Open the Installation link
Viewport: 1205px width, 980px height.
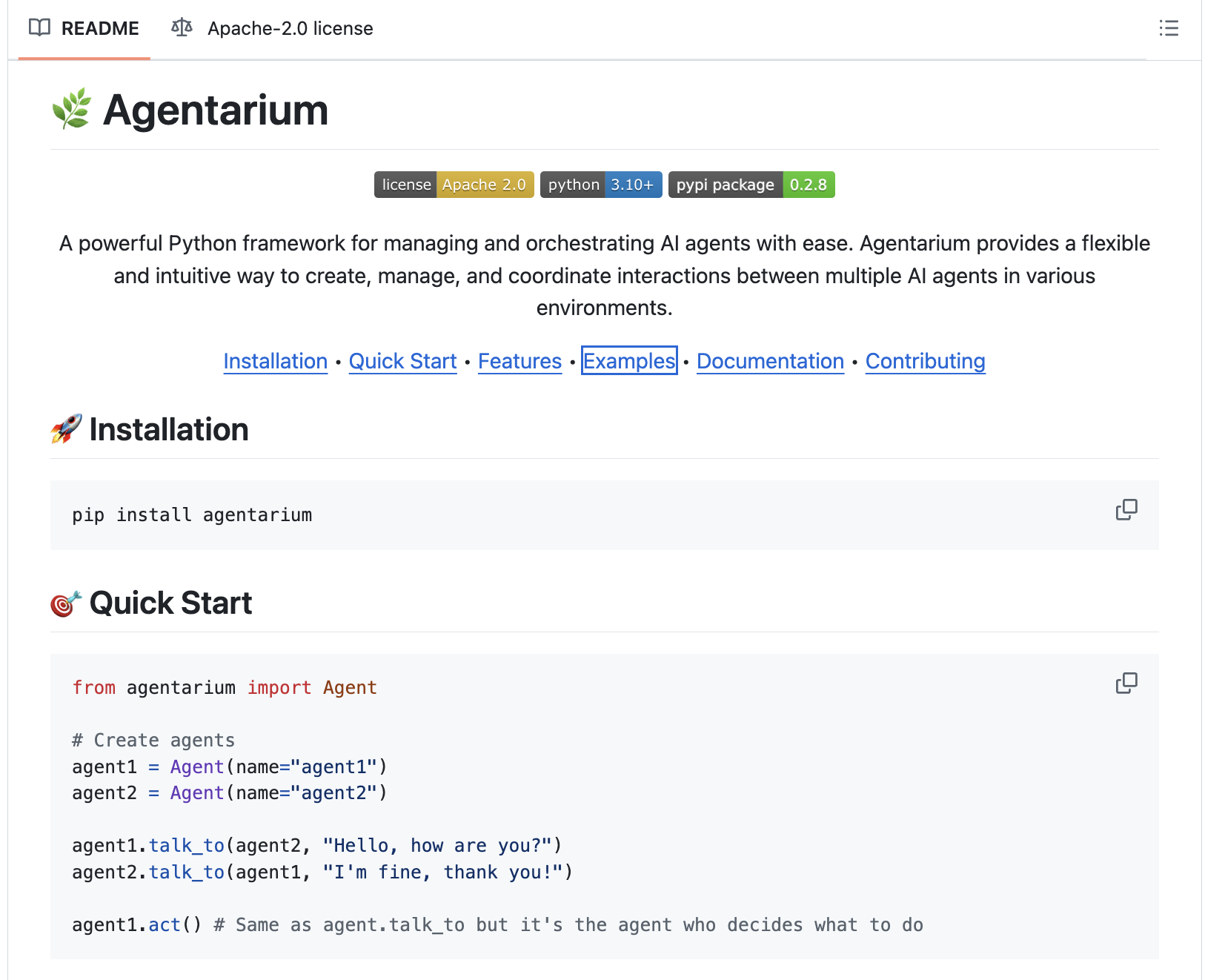click(x=275, y=361)
